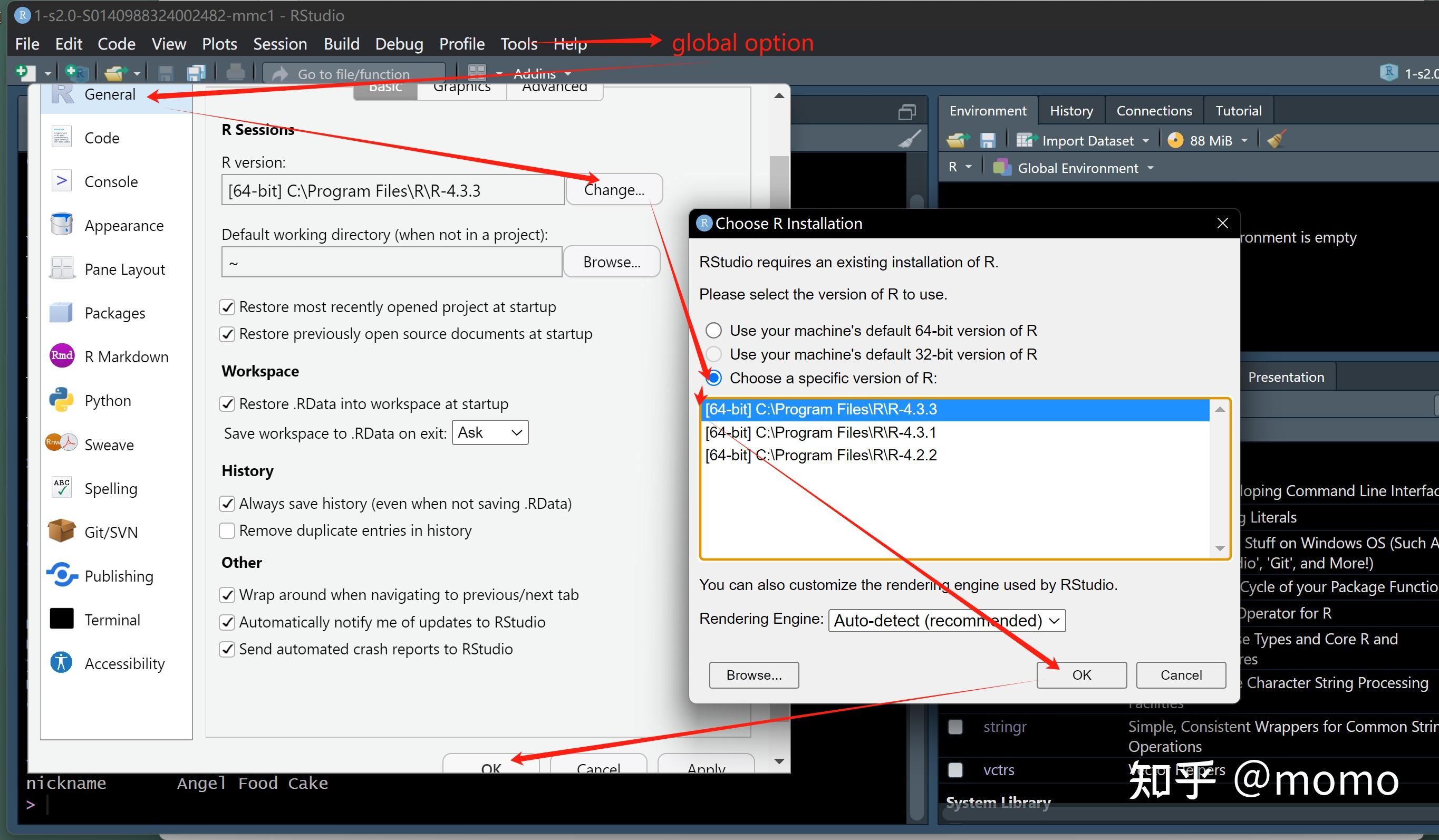Open the Build menu

point(342,44)
